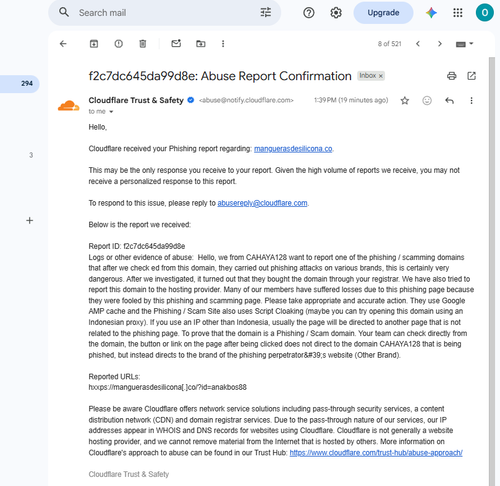Click the 'Cloudflare Trust & Safety' signature
This screenshot has height=486, width=500.
point(129,474)
